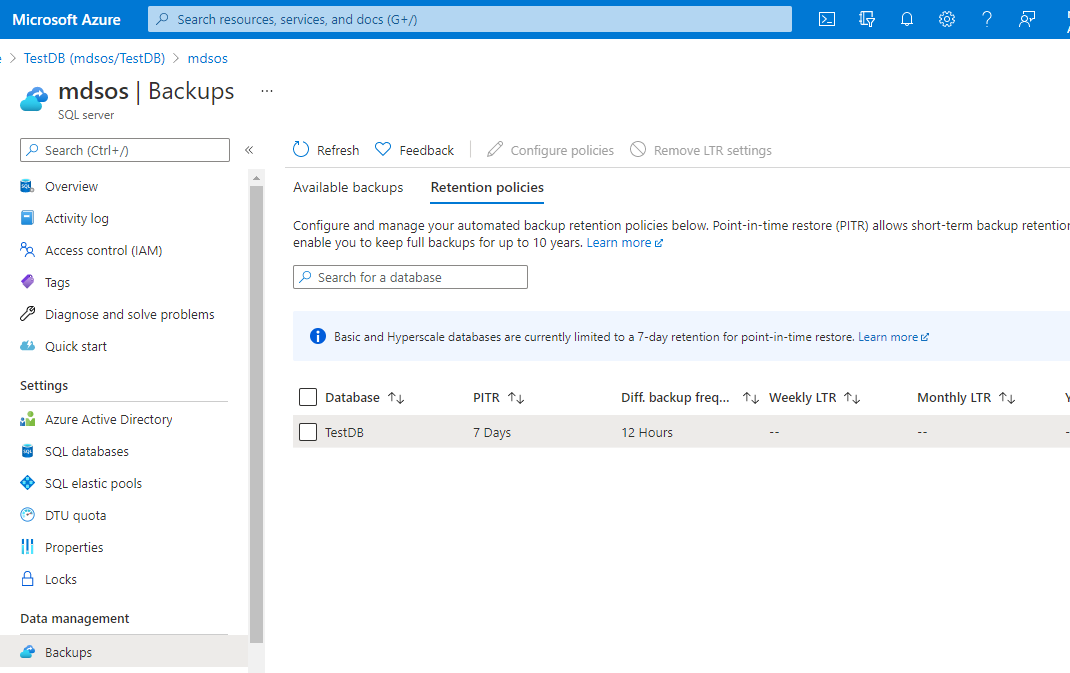
Task: Click the Refresh toolbar button
Action: coord(326,150)
